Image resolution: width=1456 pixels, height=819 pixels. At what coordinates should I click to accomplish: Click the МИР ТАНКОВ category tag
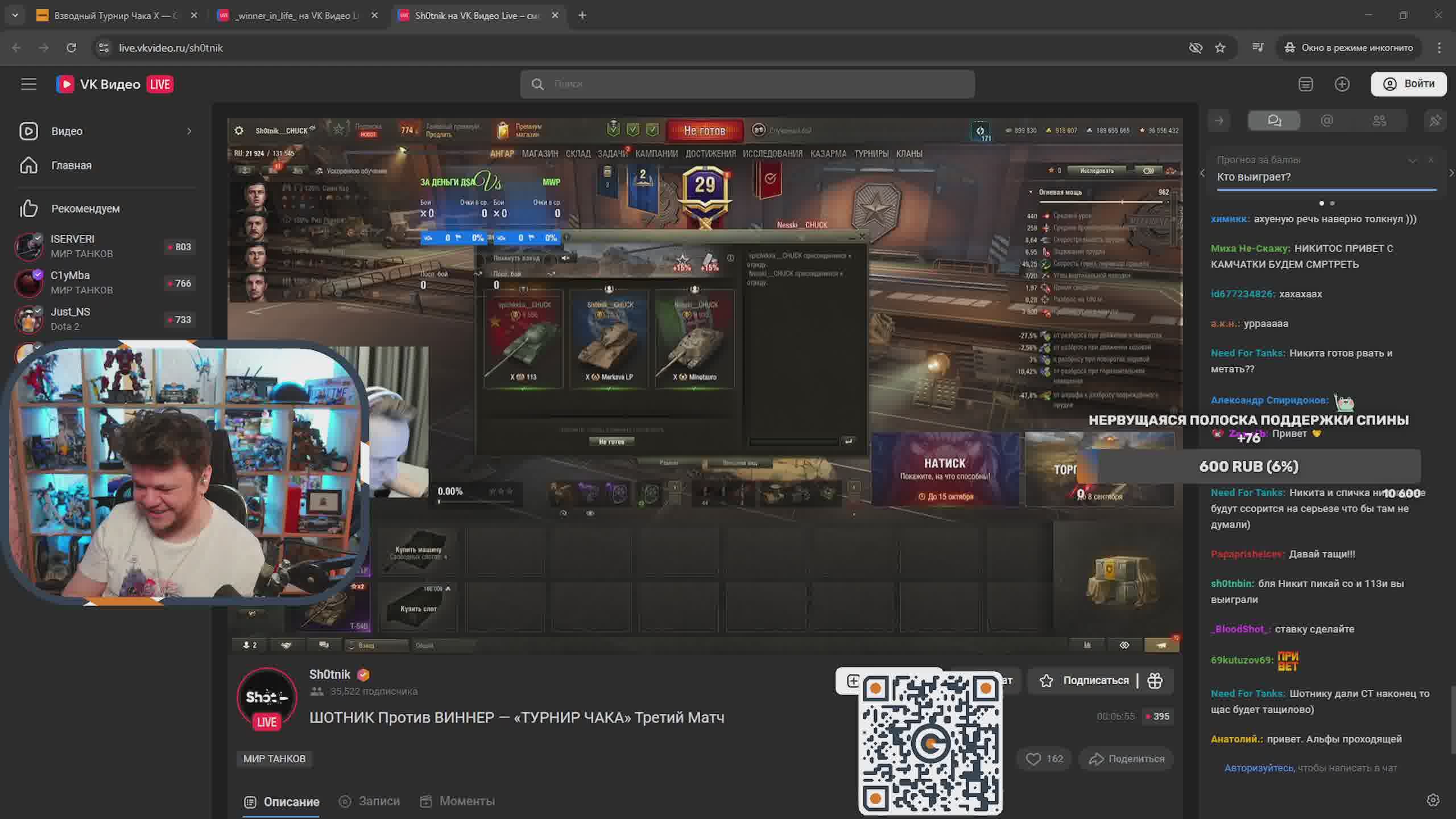tap(275, 759)
